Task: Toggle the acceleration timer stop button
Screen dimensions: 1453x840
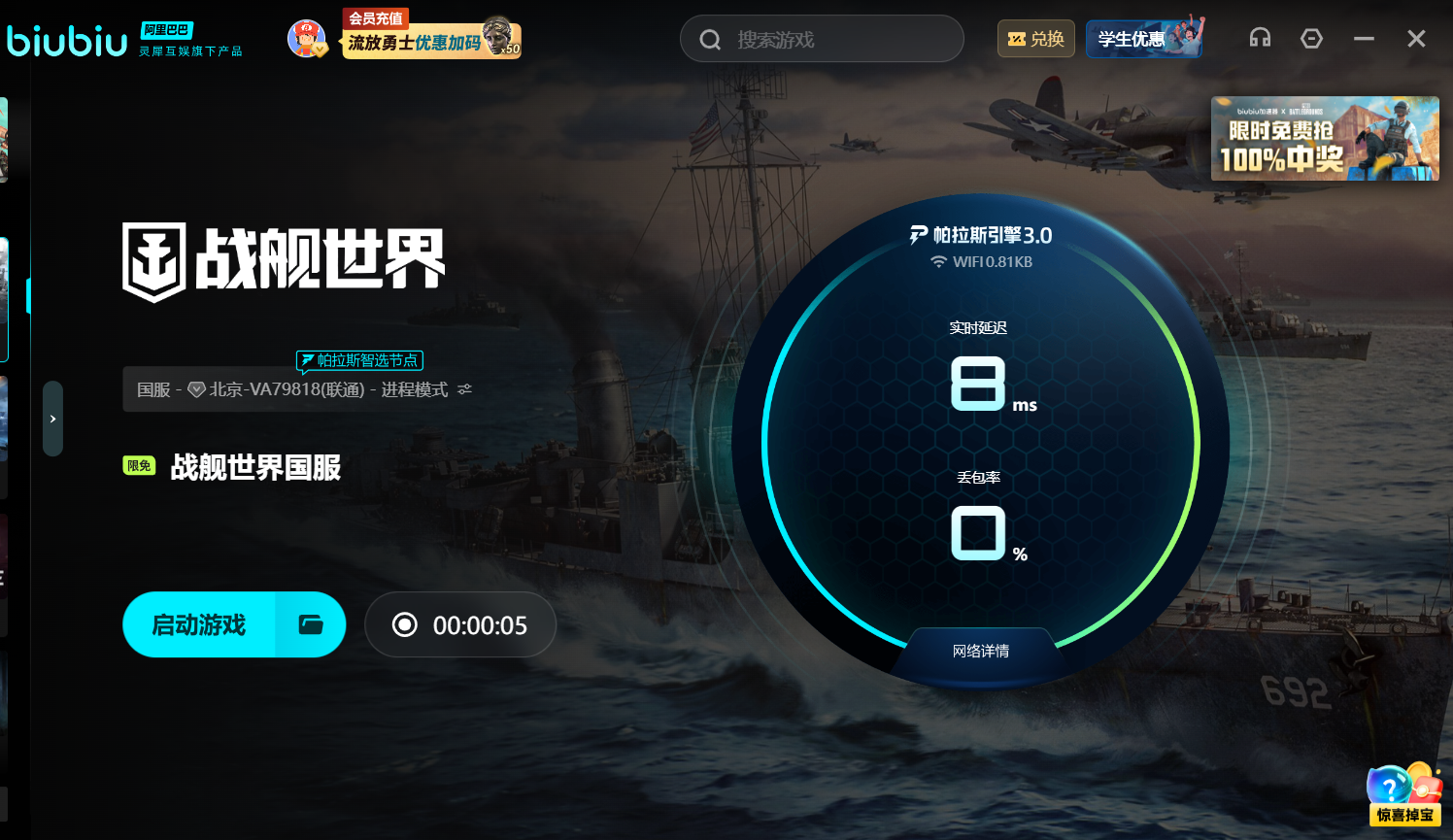Action: (x=405, y=624)
